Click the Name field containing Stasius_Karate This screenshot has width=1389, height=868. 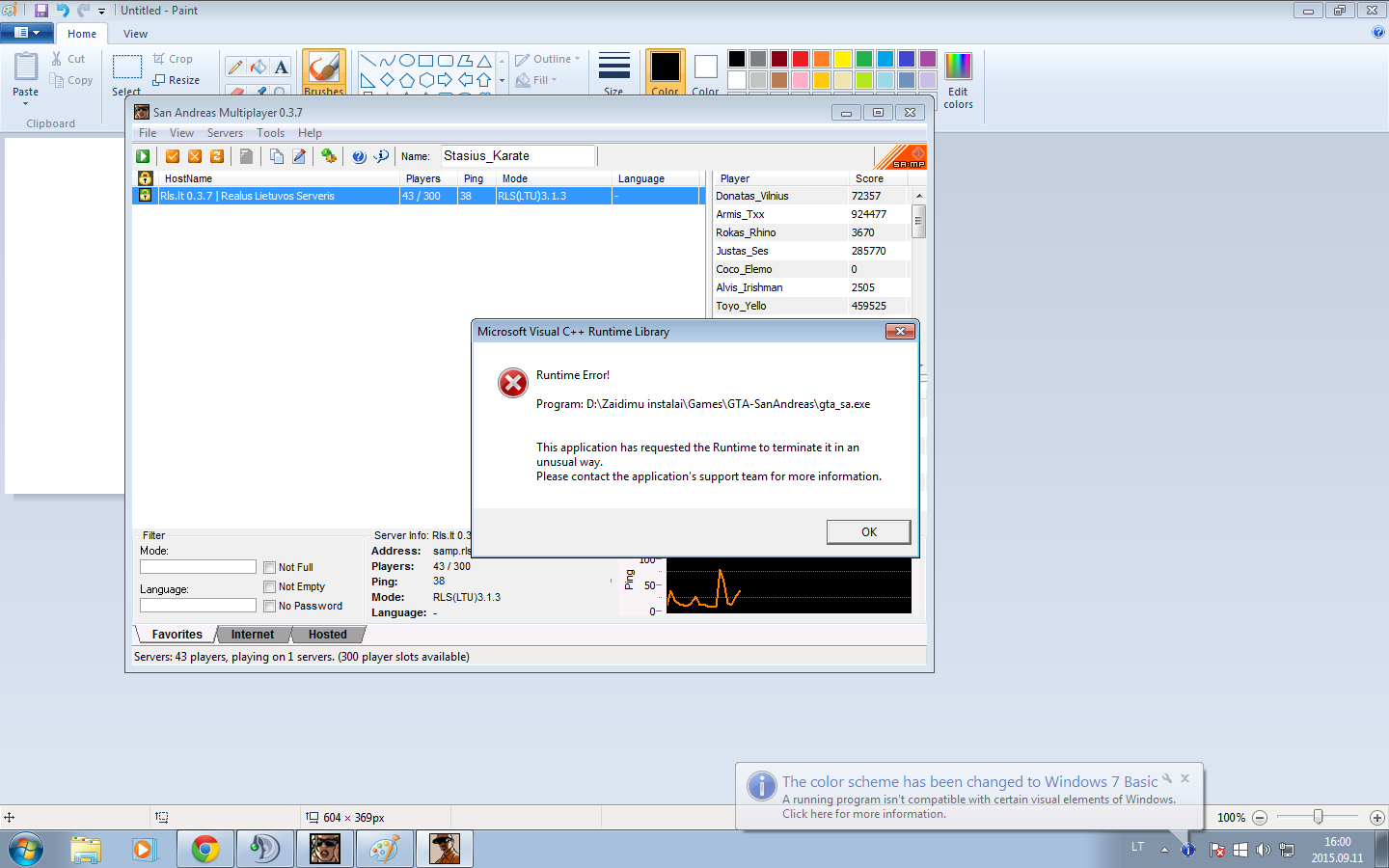click(x=519, y=156)
